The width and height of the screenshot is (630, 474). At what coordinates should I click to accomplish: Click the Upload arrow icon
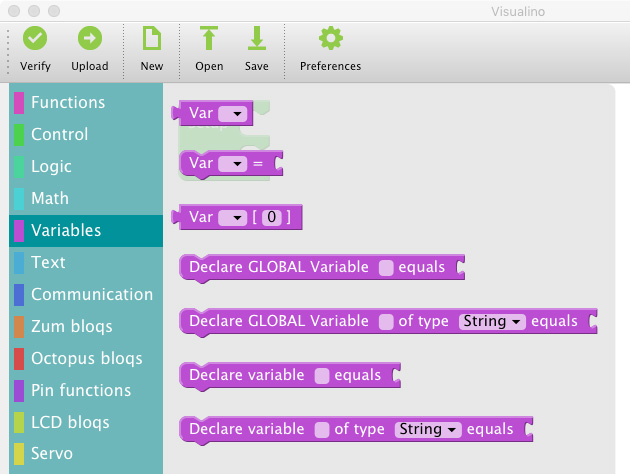90,39
